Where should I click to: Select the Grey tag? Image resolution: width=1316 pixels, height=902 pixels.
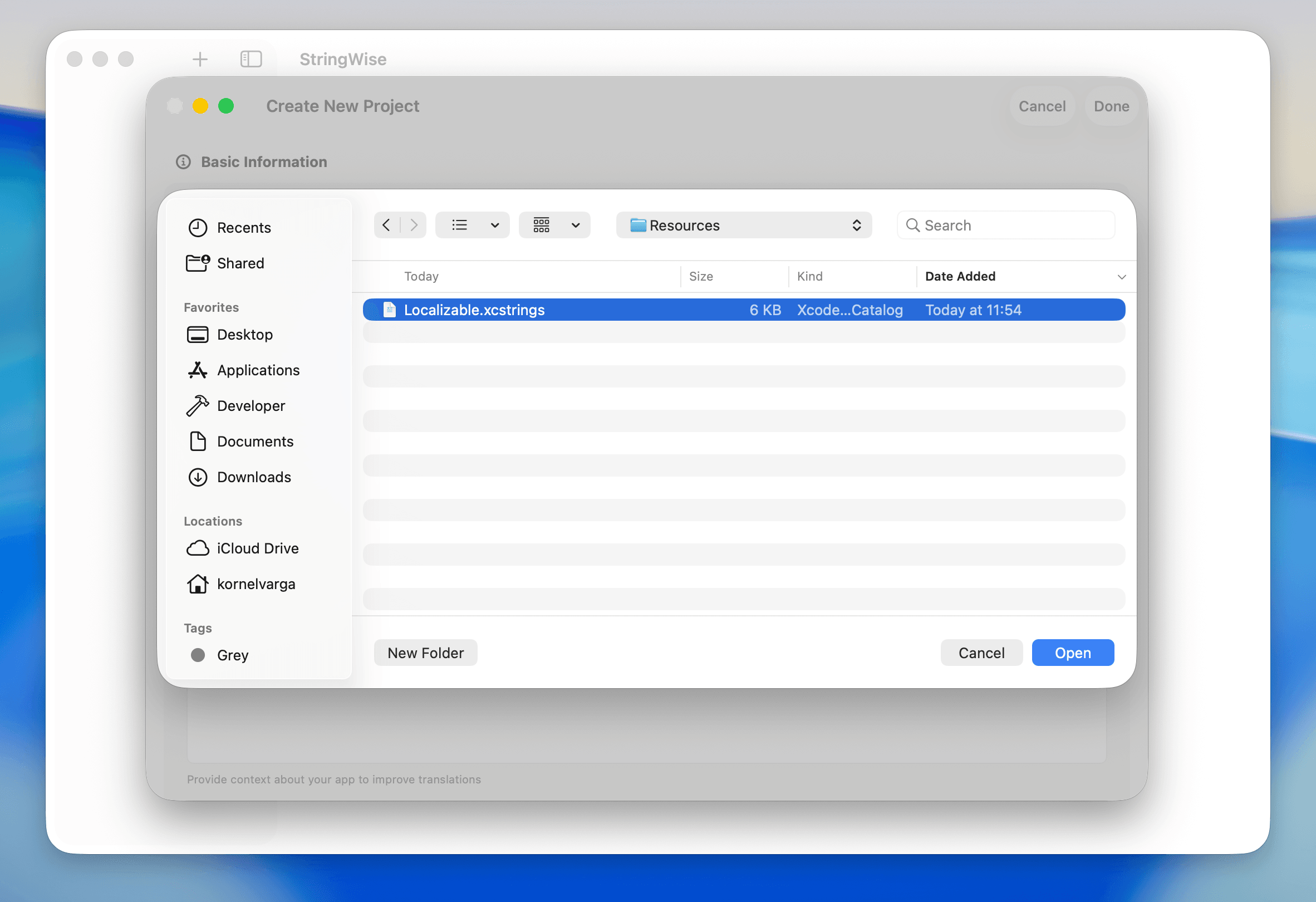pyautogui.click(x=232, y=655)
